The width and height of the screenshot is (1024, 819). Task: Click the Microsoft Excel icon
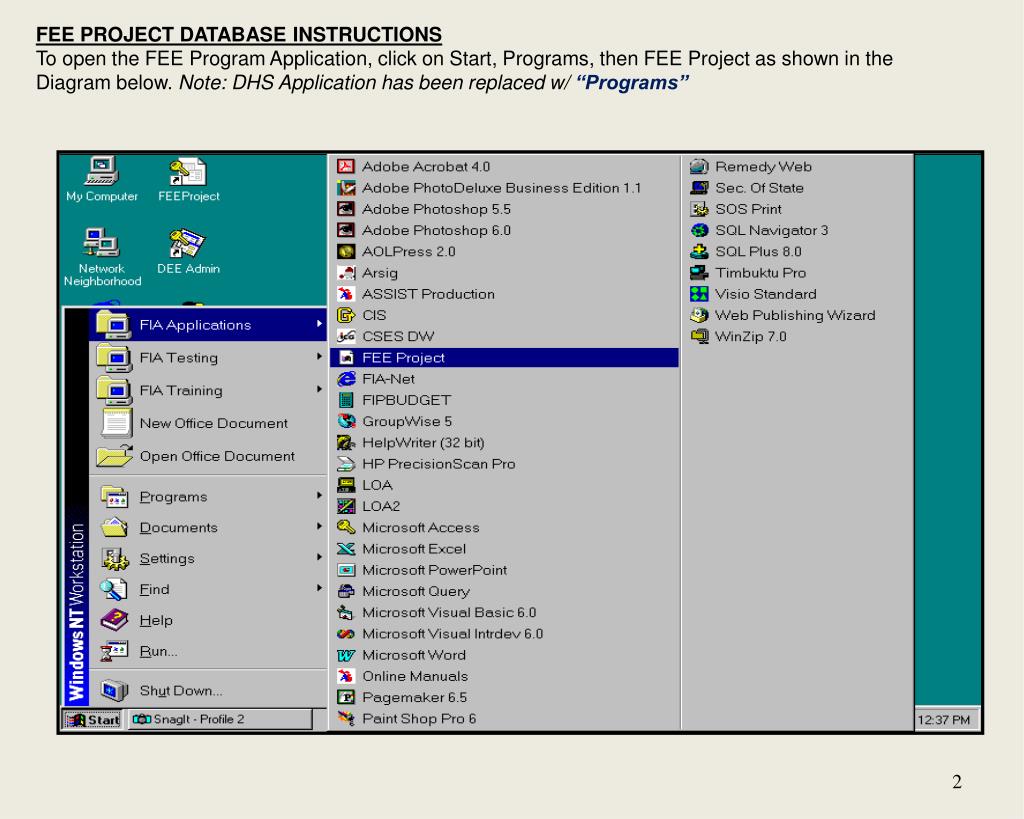[x=345, y=549]
